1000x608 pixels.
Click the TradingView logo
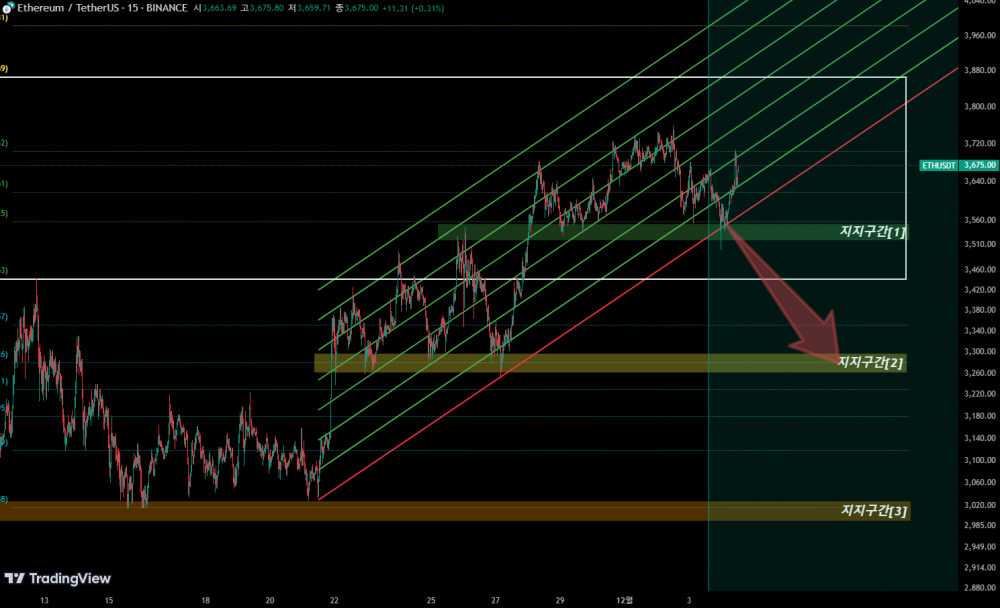pyautogui.click(x=58, y=578)
